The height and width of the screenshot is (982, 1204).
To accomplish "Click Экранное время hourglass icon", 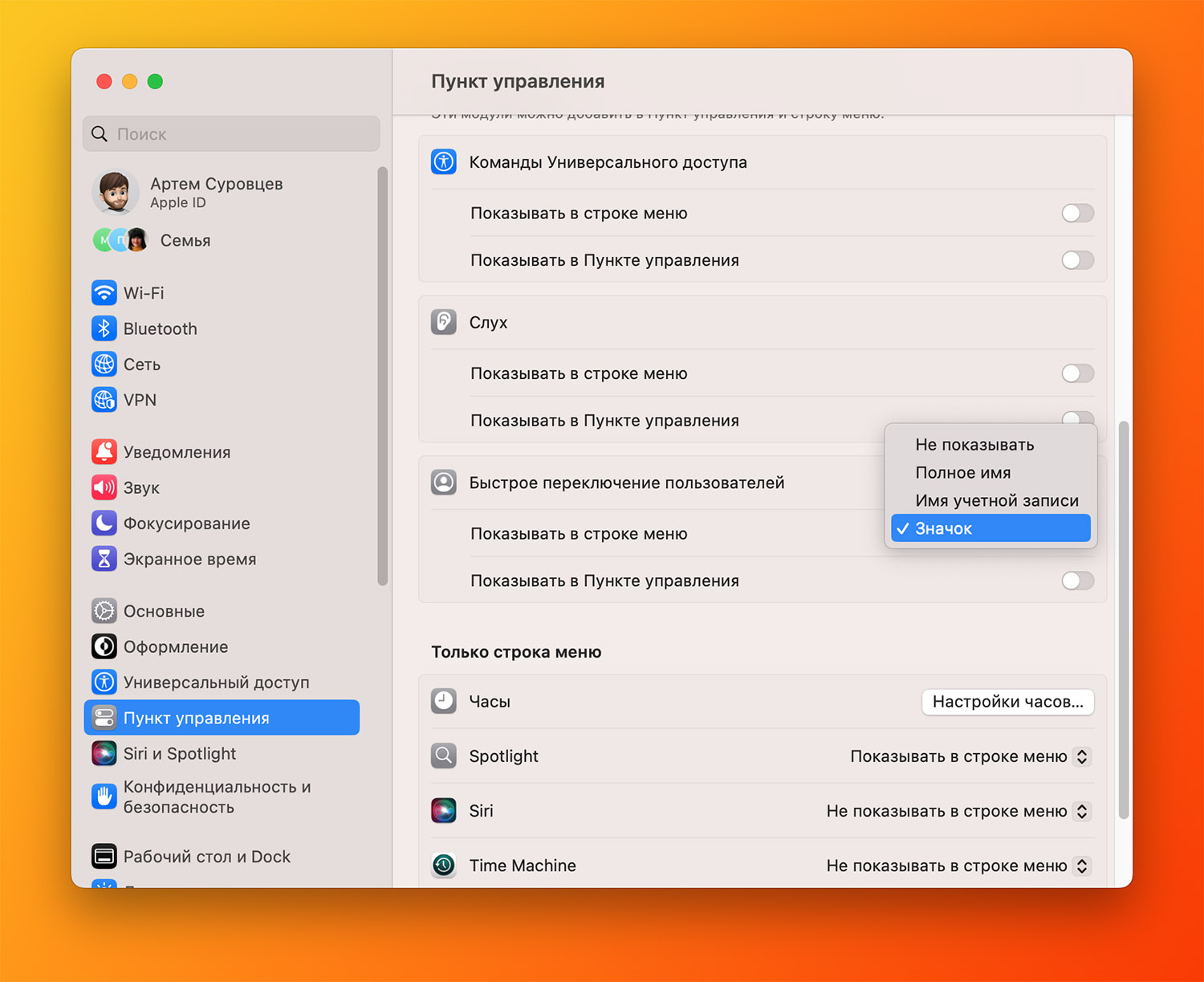I will point(104,559).
